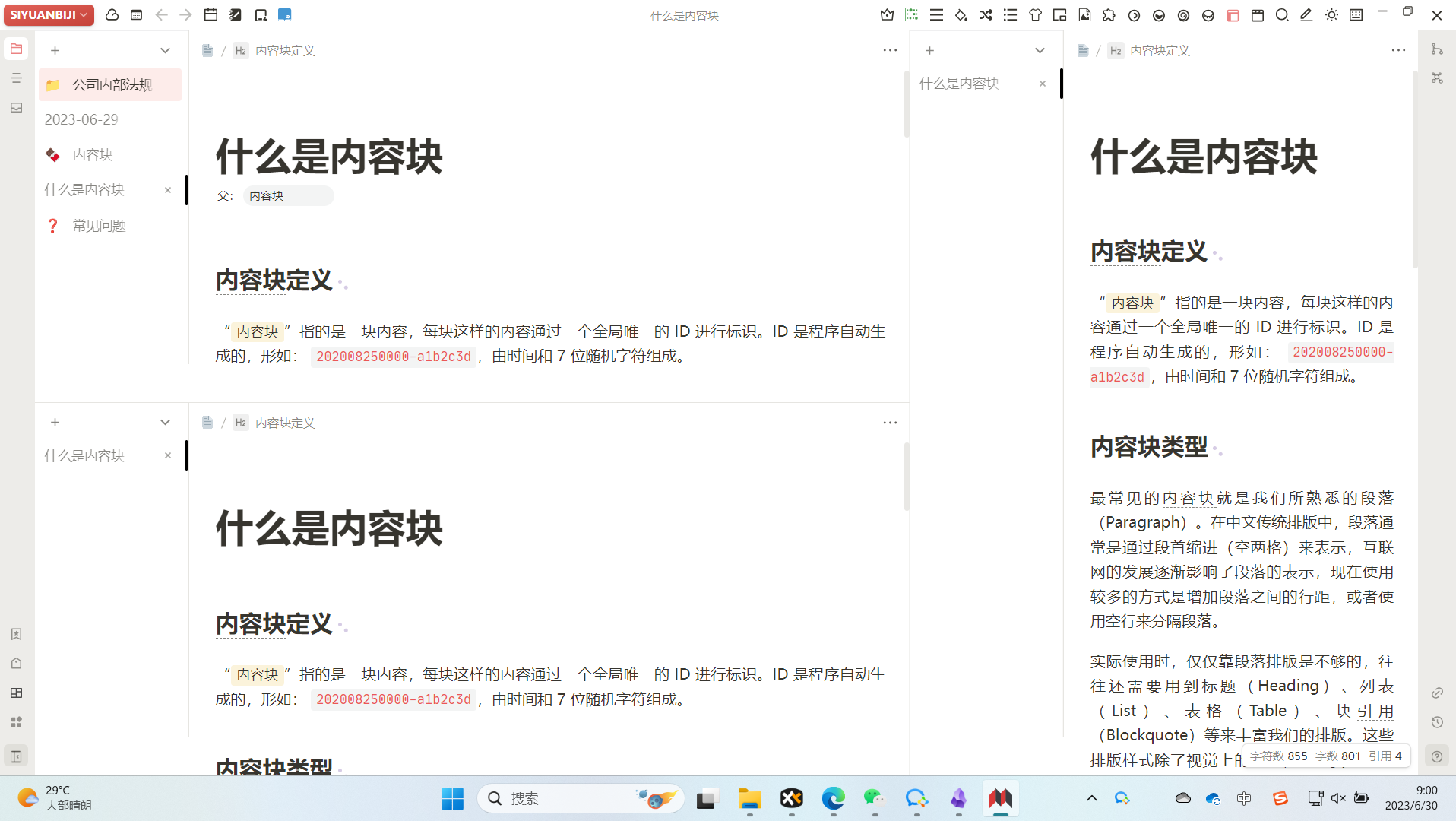Click the shuffle arrows icon
The height and width of the screenshot is (821, 1456).
986,15
